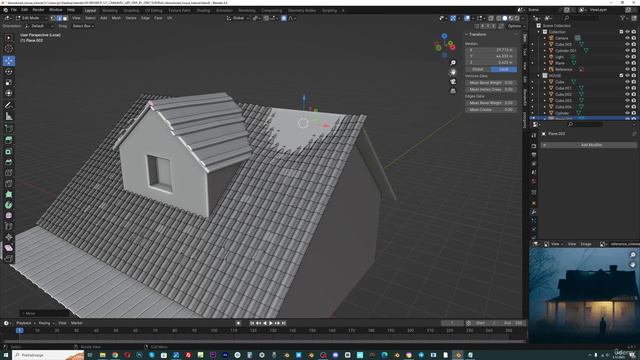Hide the Light object with eye icon

click(627, 57)
